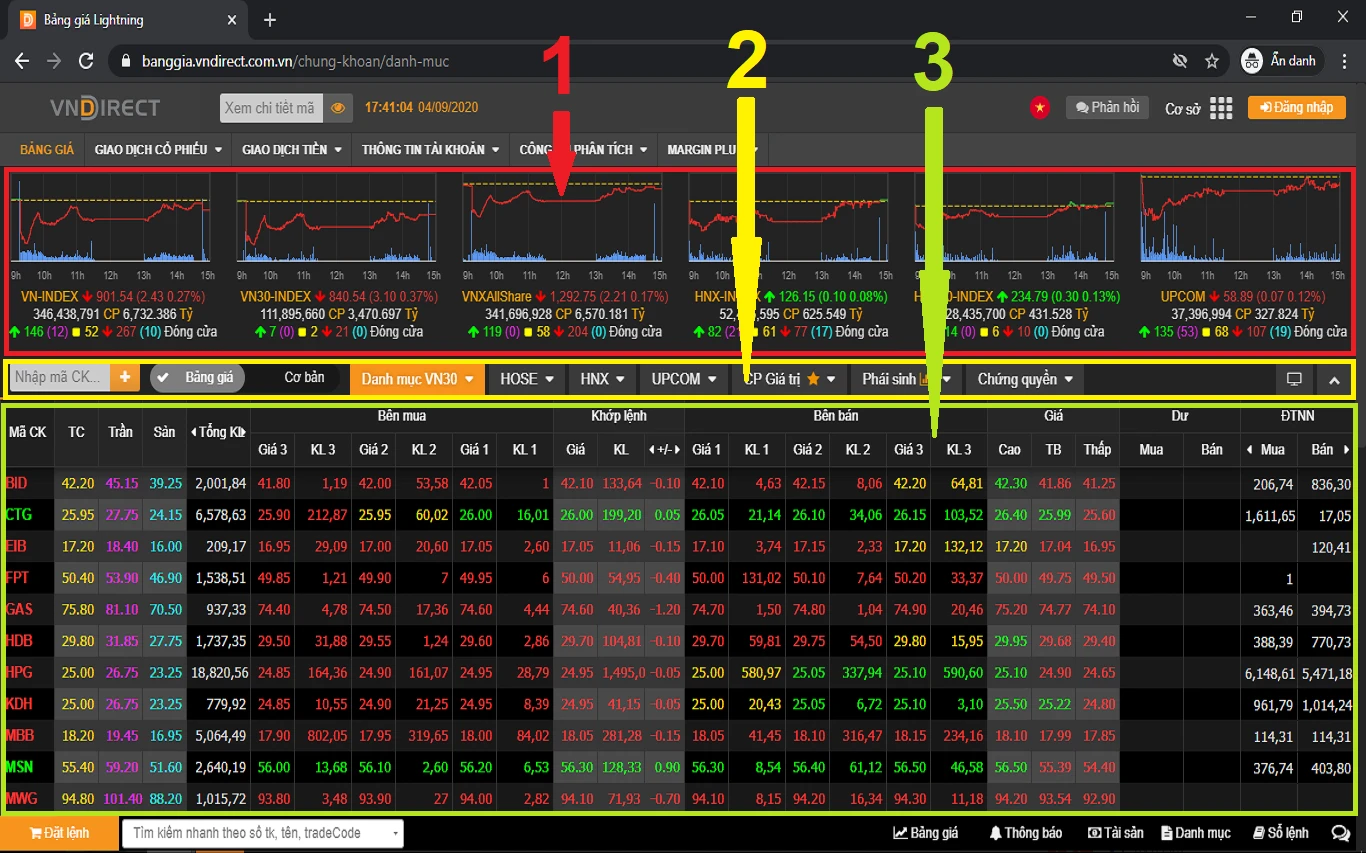Click the Nhập mã CK input field

pyautogui.click(x=60, y=378)
